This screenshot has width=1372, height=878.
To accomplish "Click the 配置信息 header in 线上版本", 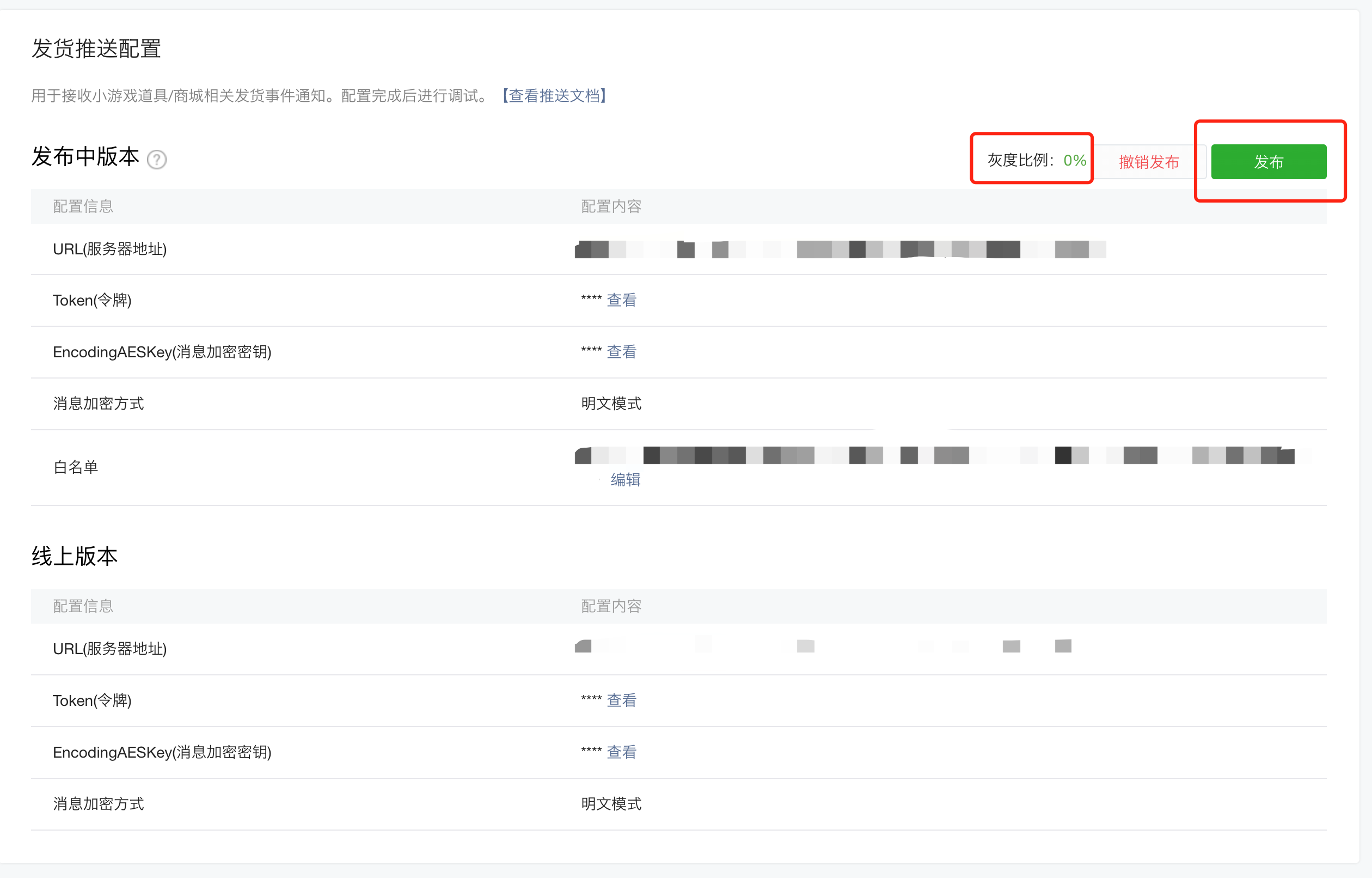I will click(x=83, y=606).
